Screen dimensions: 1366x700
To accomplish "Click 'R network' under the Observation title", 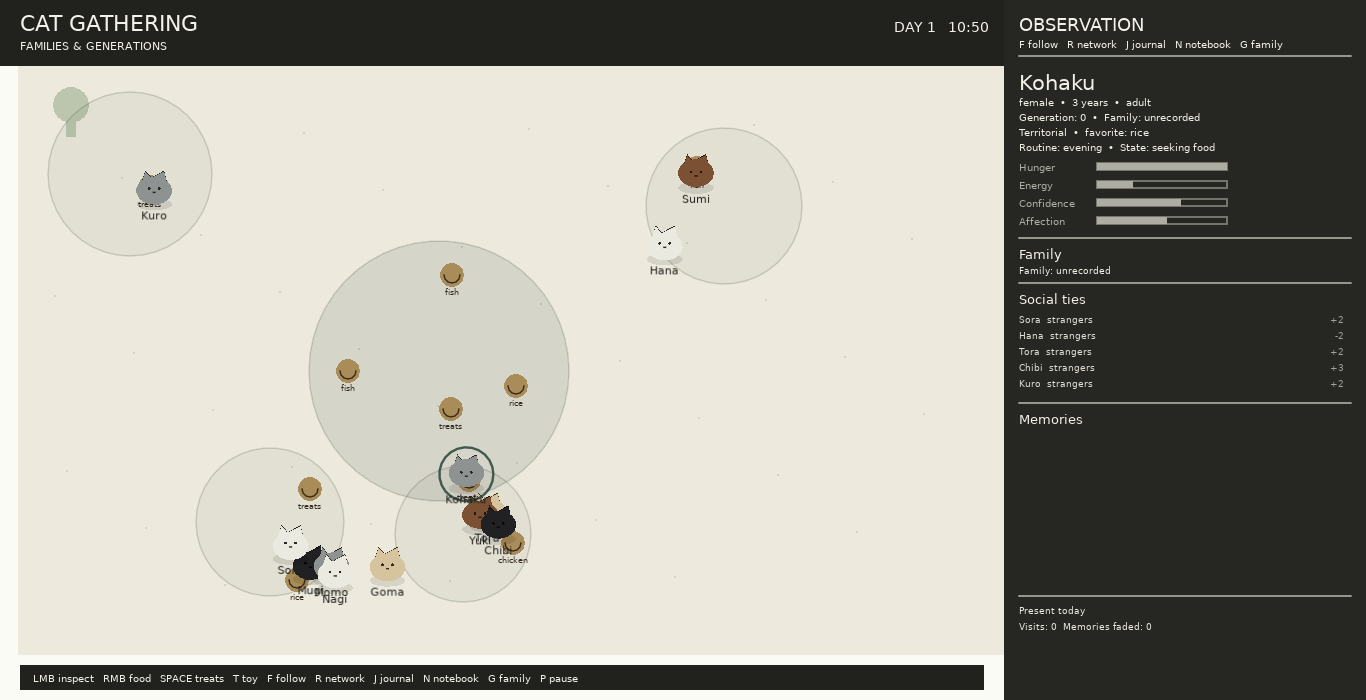I will pyautogui.click(x=1092, y=45).
